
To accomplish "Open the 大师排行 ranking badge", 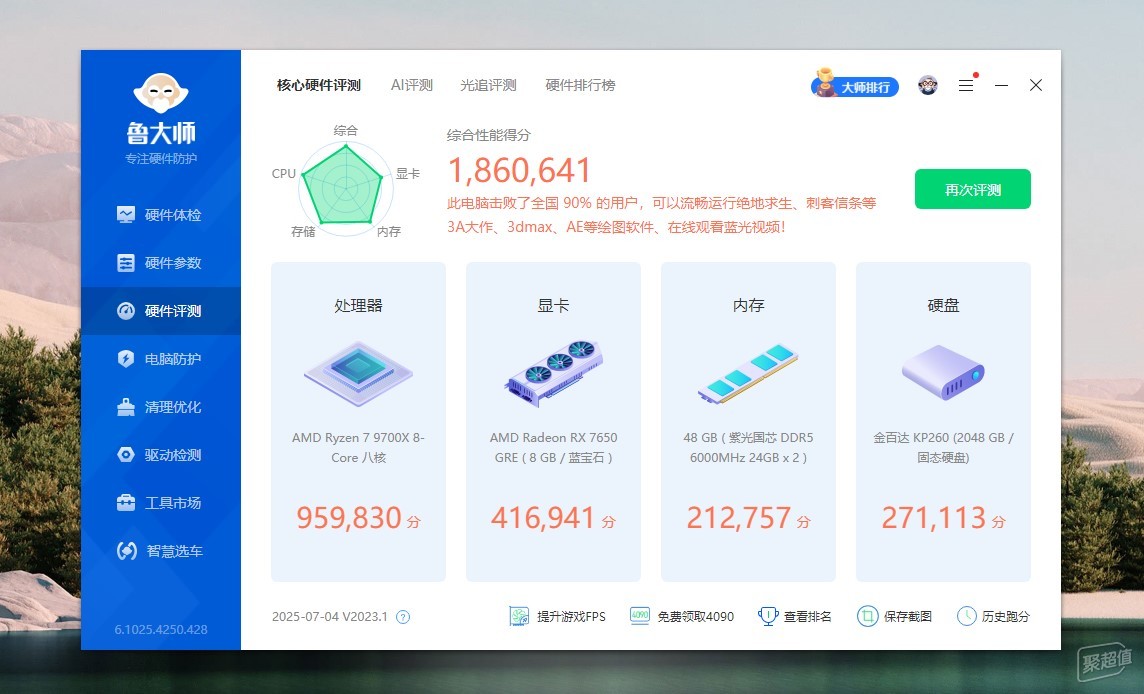I will (x=855, y=85).
